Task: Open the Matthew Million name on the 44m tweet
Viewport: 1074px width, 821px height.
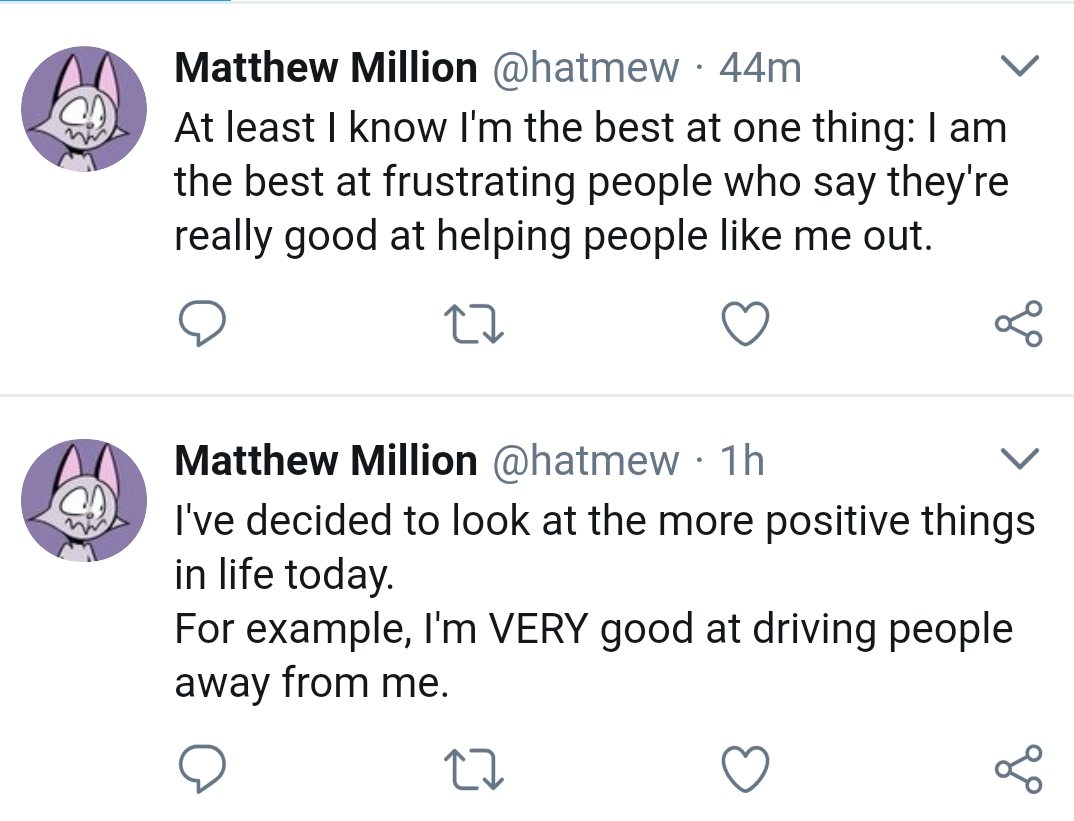Action: click(x=326, y=68)
